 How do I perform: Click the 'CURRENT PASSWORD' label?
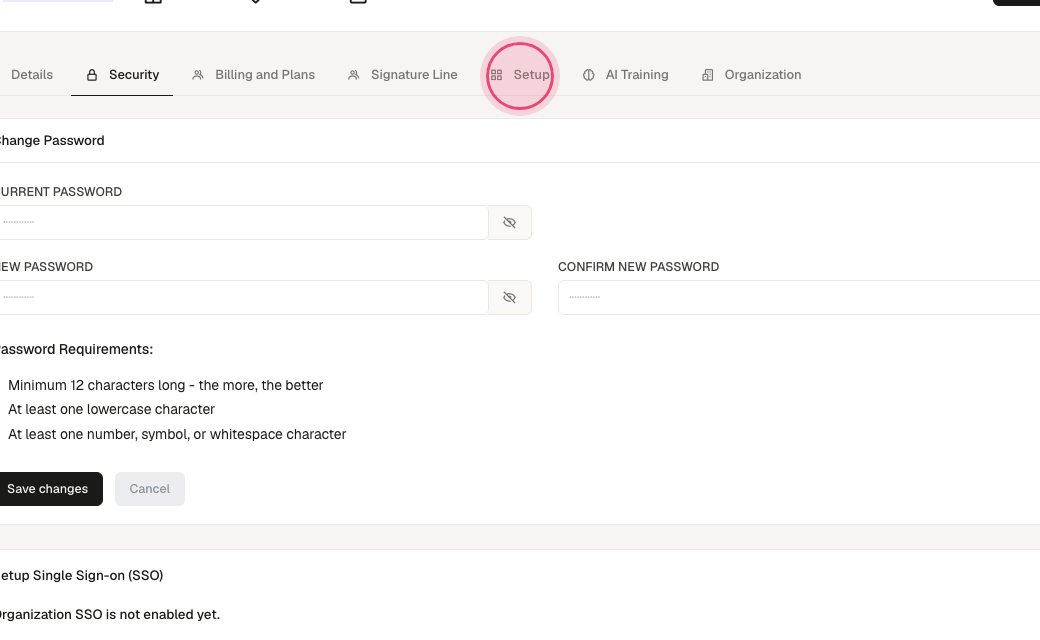60,192
